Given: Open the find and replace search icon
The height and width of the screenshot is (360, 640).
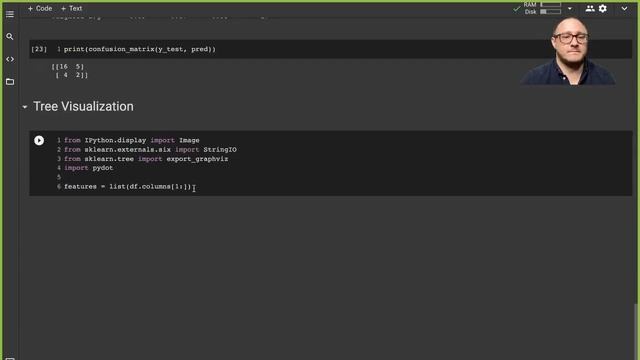Looking at the screenshot, I should pyautogui.click(x=10, y=37).
